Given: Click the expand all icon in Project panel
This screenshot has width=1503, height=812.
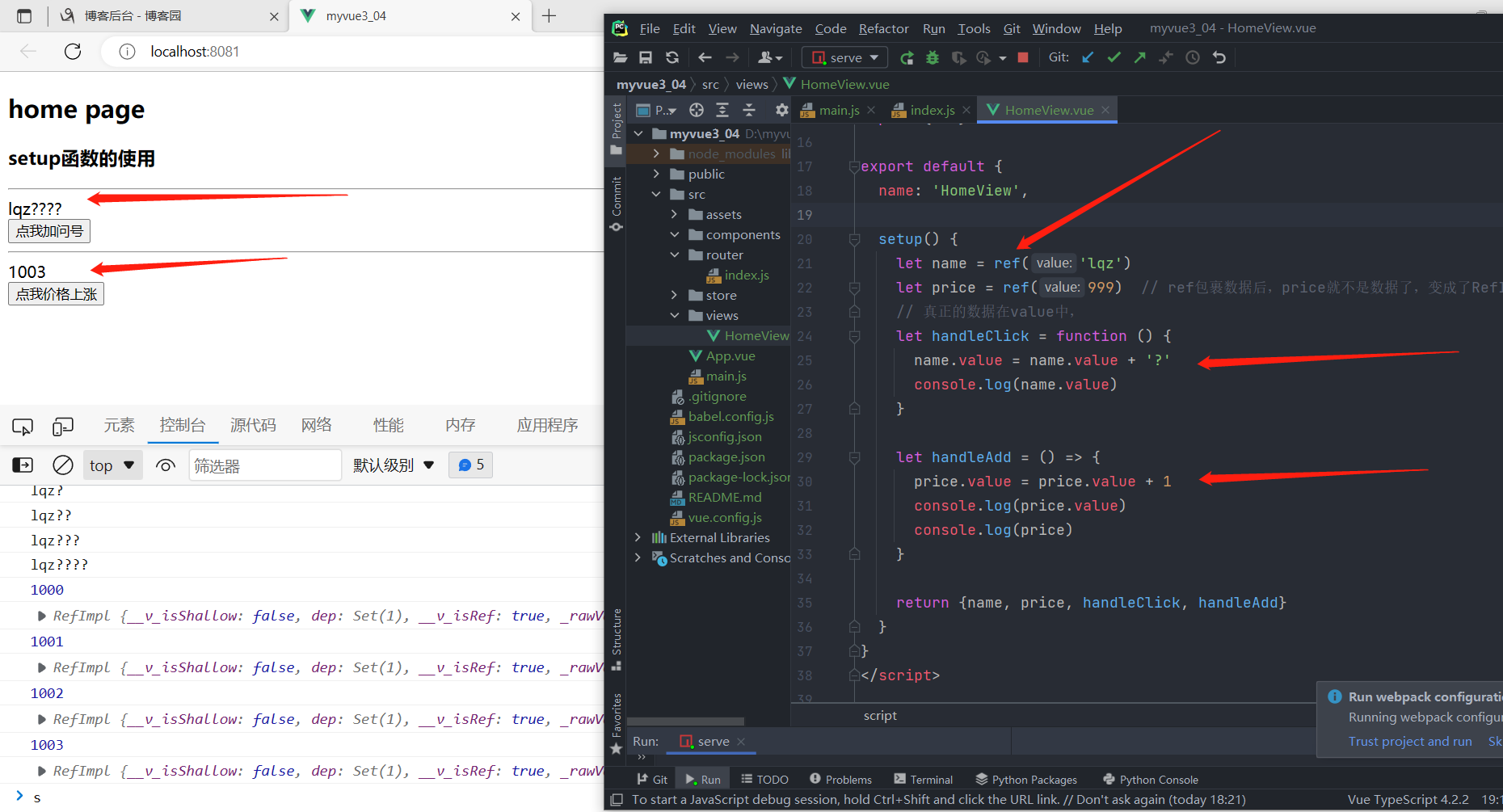Looking at the screenshot, I should tap(722, 110).
